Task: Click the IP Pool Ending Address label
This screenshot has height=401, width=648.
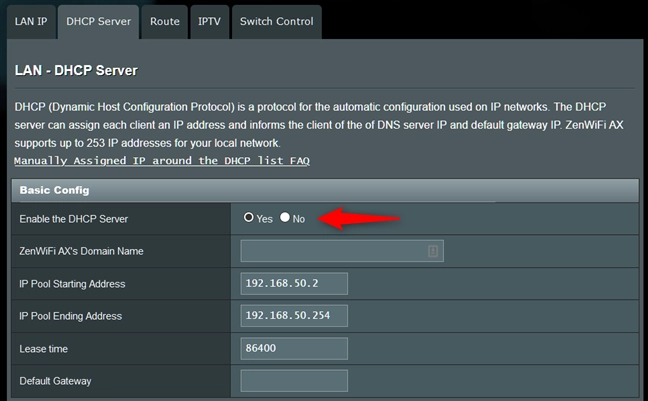Action: pyautogui.click(x=70, y=316)
